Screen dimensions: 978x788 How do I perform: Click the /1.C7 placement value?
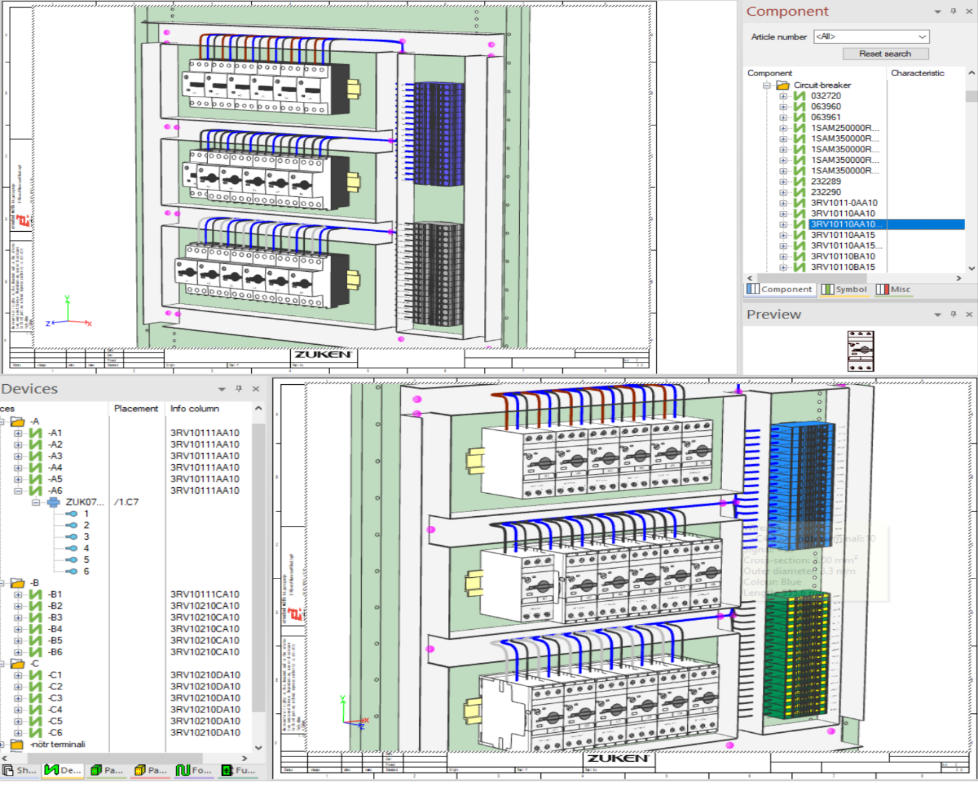pyautogui.click(x=126, y=502)
